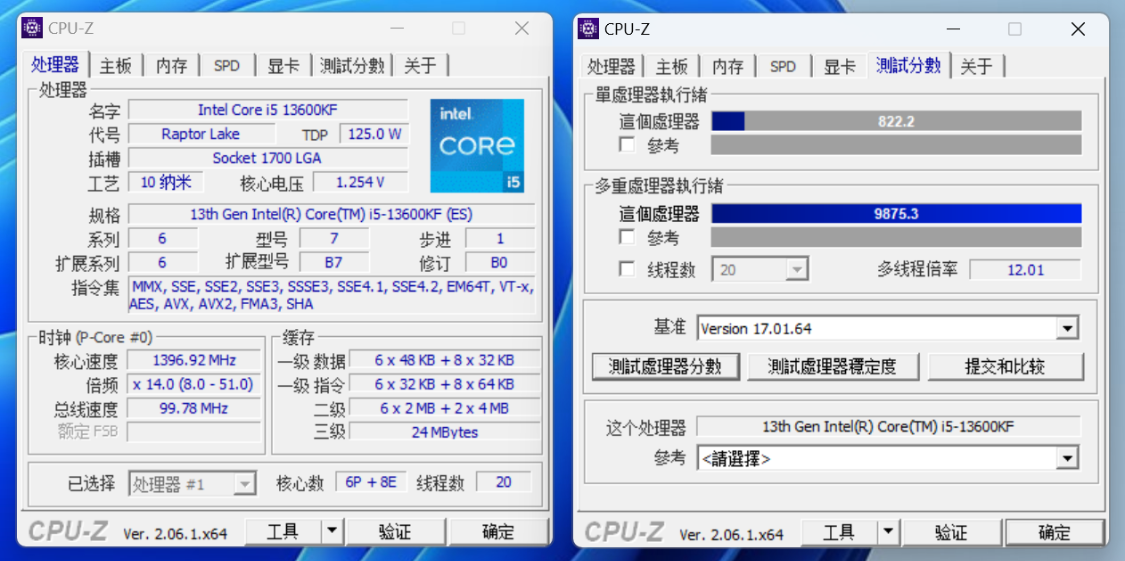The image size is (1125, 561).
Task: Close the right CPU-Z window
Action: click(1078, 29)
